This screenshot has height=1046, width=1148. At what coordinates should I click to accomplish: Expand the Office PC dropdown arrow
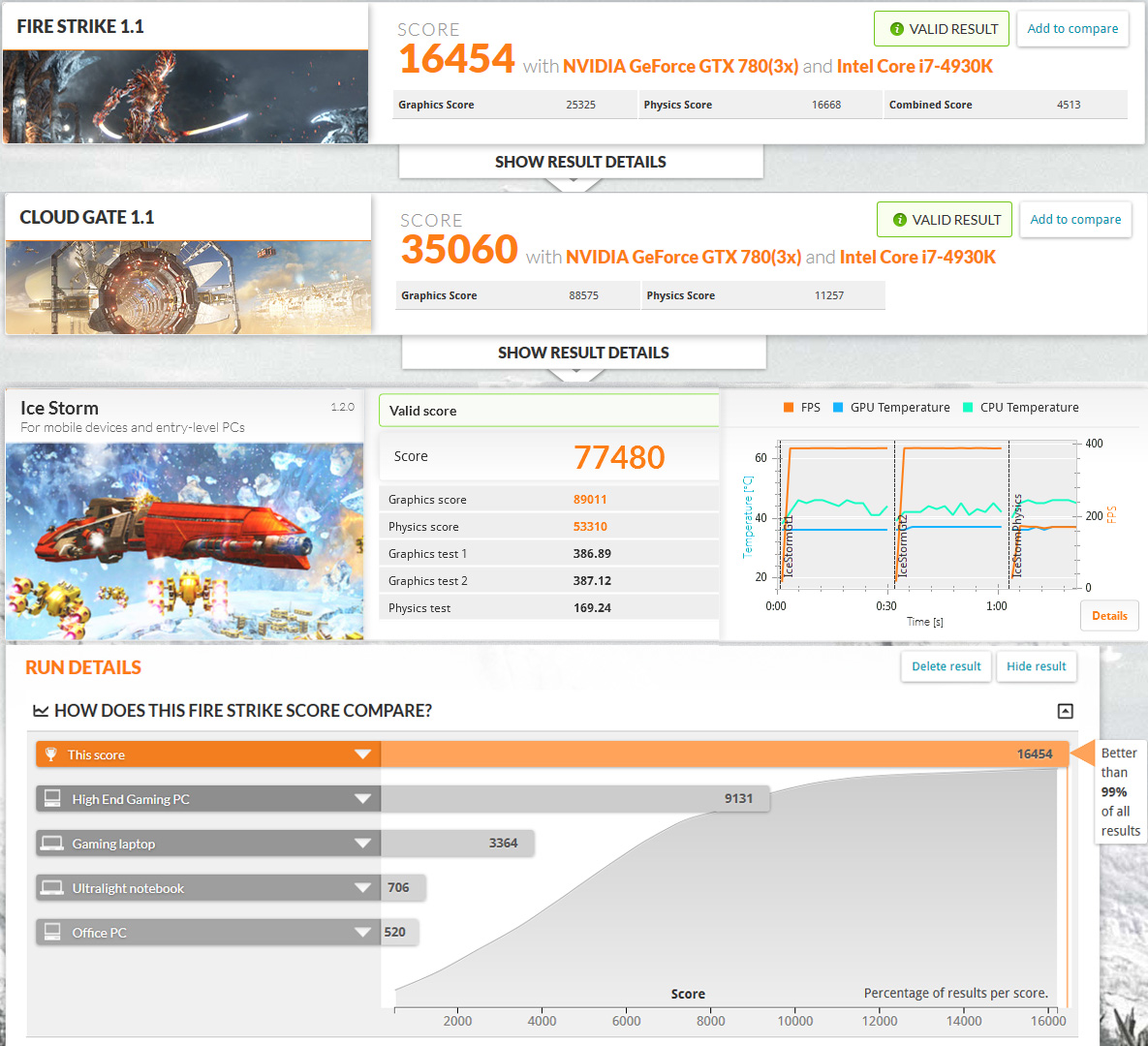coord(362,932)
